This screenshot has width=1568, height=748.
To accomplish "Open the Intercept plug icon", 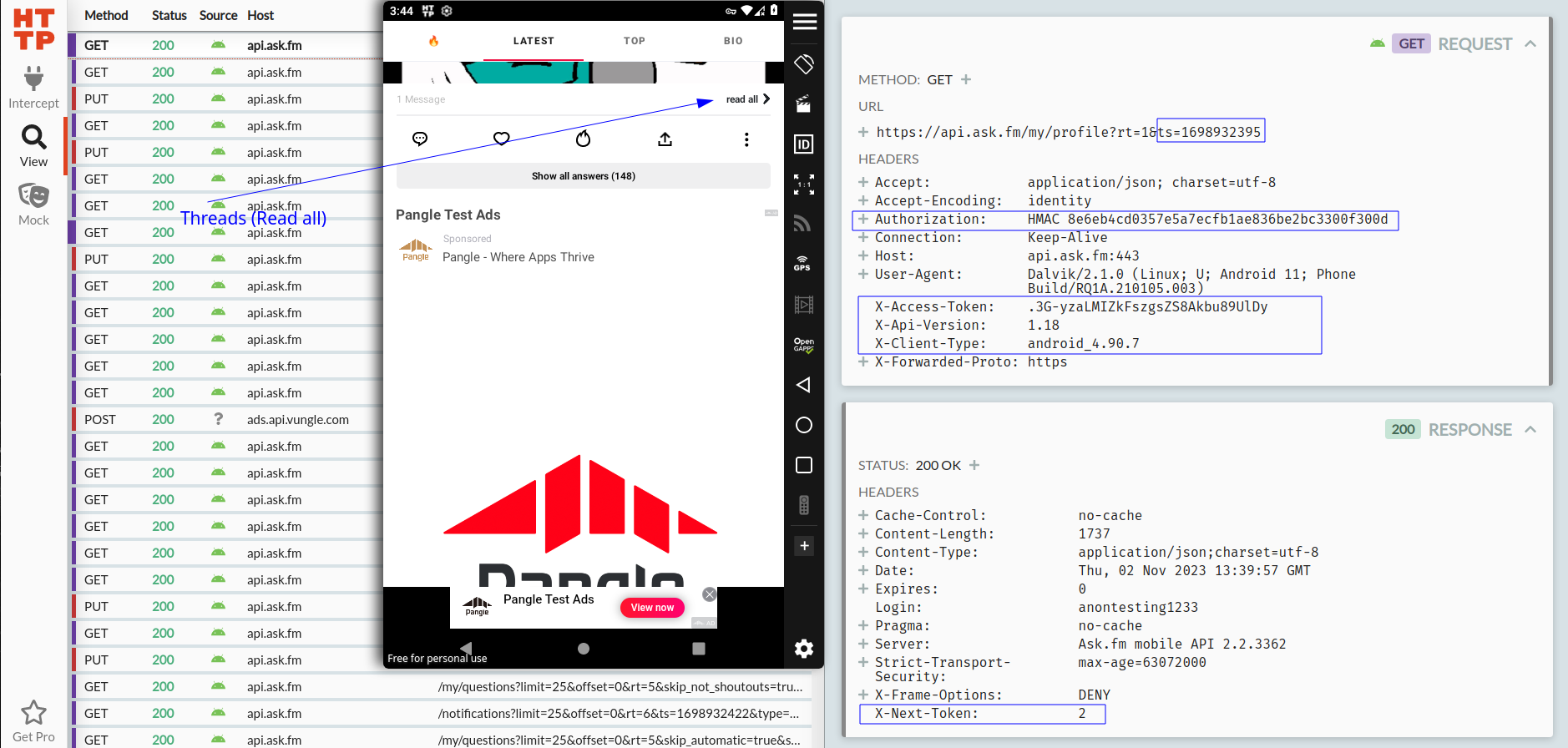I will tap(33, 79).
